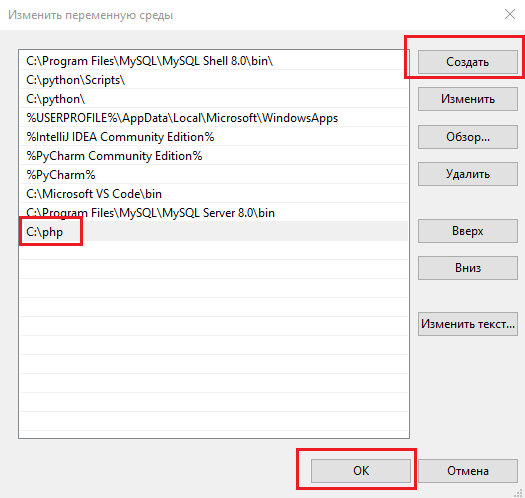This screenshot has width=525, height=498.
Task: Select the %PyCharm% entry
Action: [214, 174]
